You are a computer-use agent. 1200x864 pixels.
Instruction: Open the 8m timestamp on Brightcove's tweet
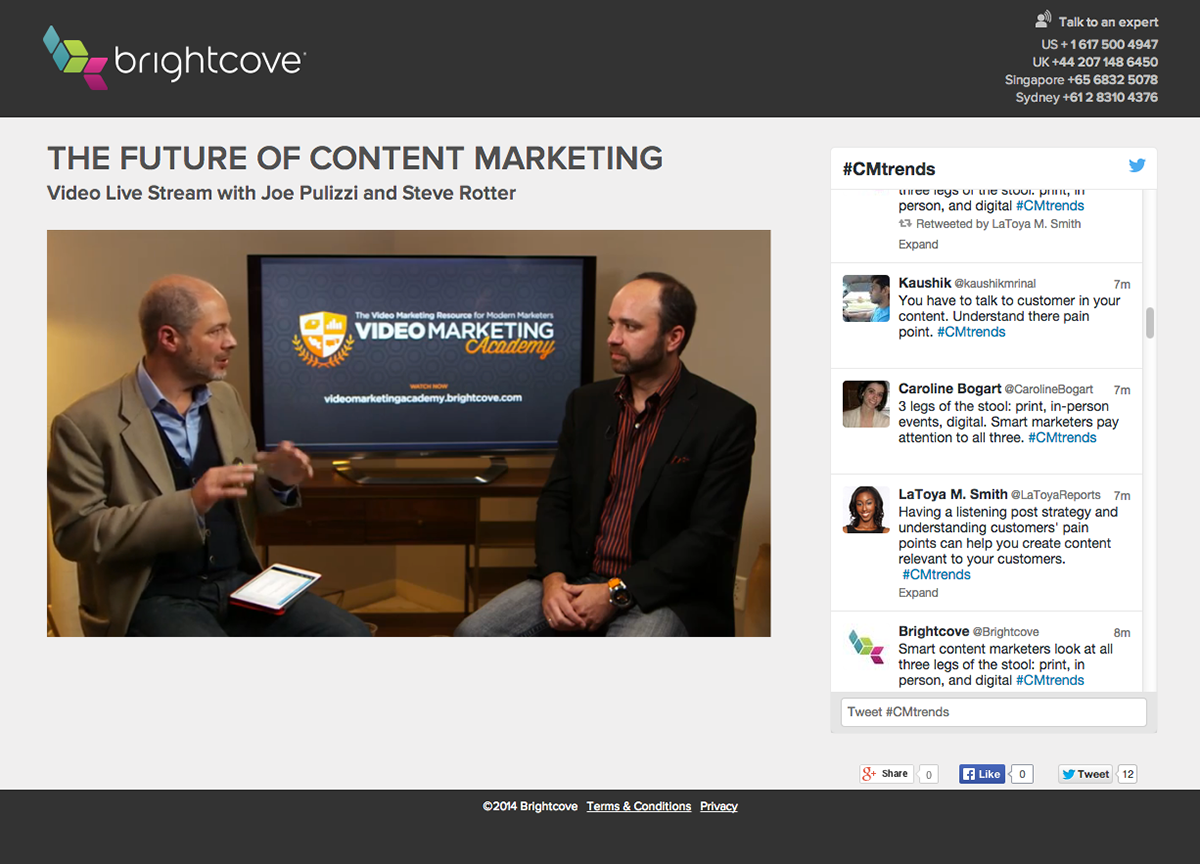point(1122,633)
